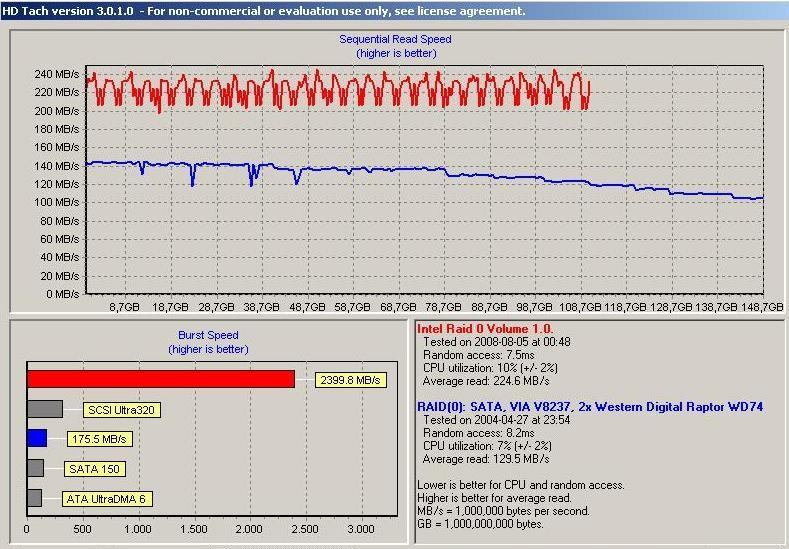Click 'Tested on 2008-08-05 at 00:48' text

(x=497, y=342)
